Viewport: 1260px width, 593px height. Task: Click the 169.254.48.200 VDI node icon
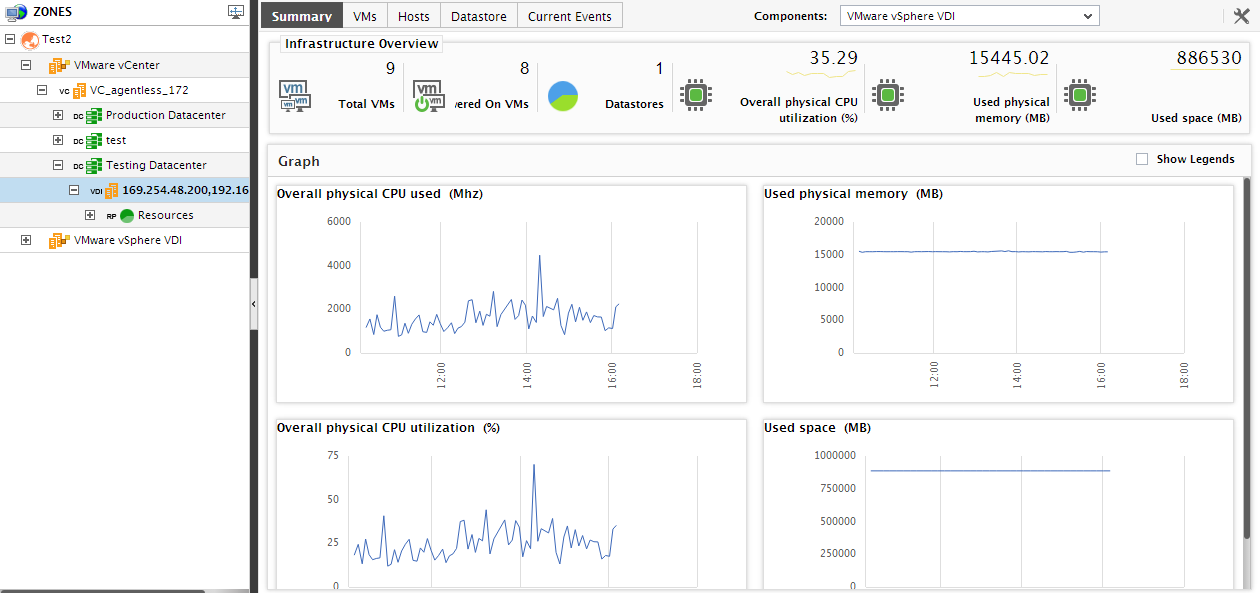[x=111, y=190]
